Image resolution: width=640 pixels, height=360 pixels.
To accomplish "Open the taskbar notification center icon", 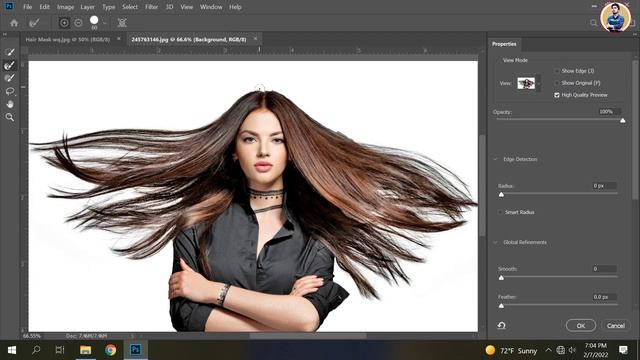I will point(623,350).
